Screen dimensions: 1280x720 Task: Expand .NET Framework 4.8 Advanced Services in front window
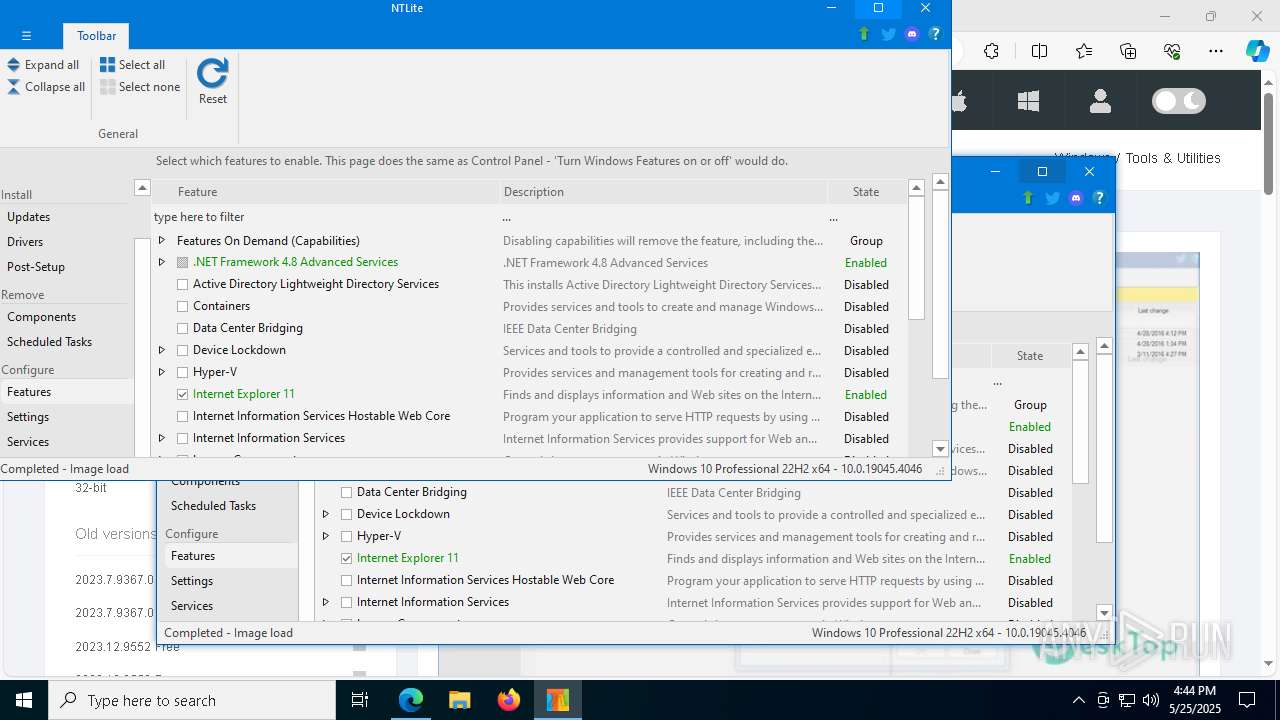click(x=162, y=262)
